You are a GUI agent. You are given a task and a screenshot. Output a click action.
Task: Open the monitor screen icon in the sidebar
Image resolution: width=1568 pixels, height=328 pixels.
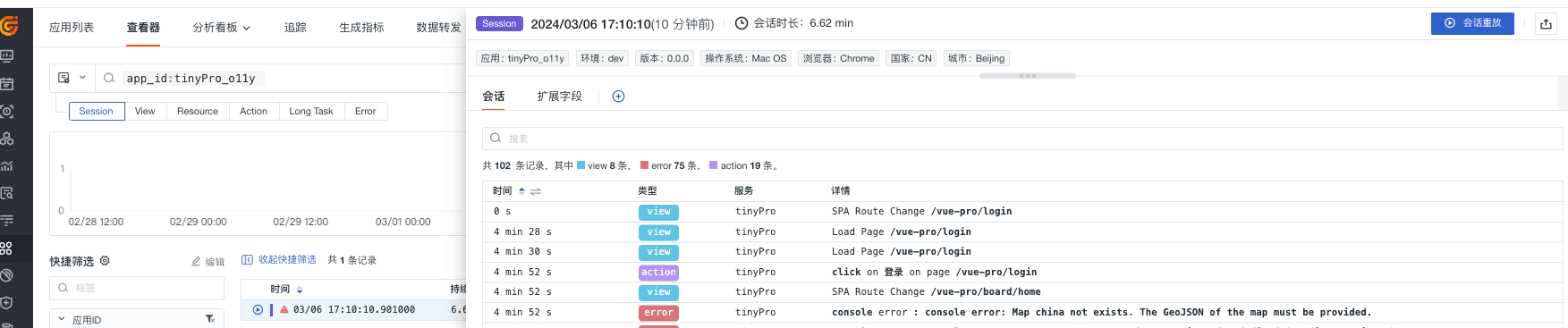(x=7, y=56)
